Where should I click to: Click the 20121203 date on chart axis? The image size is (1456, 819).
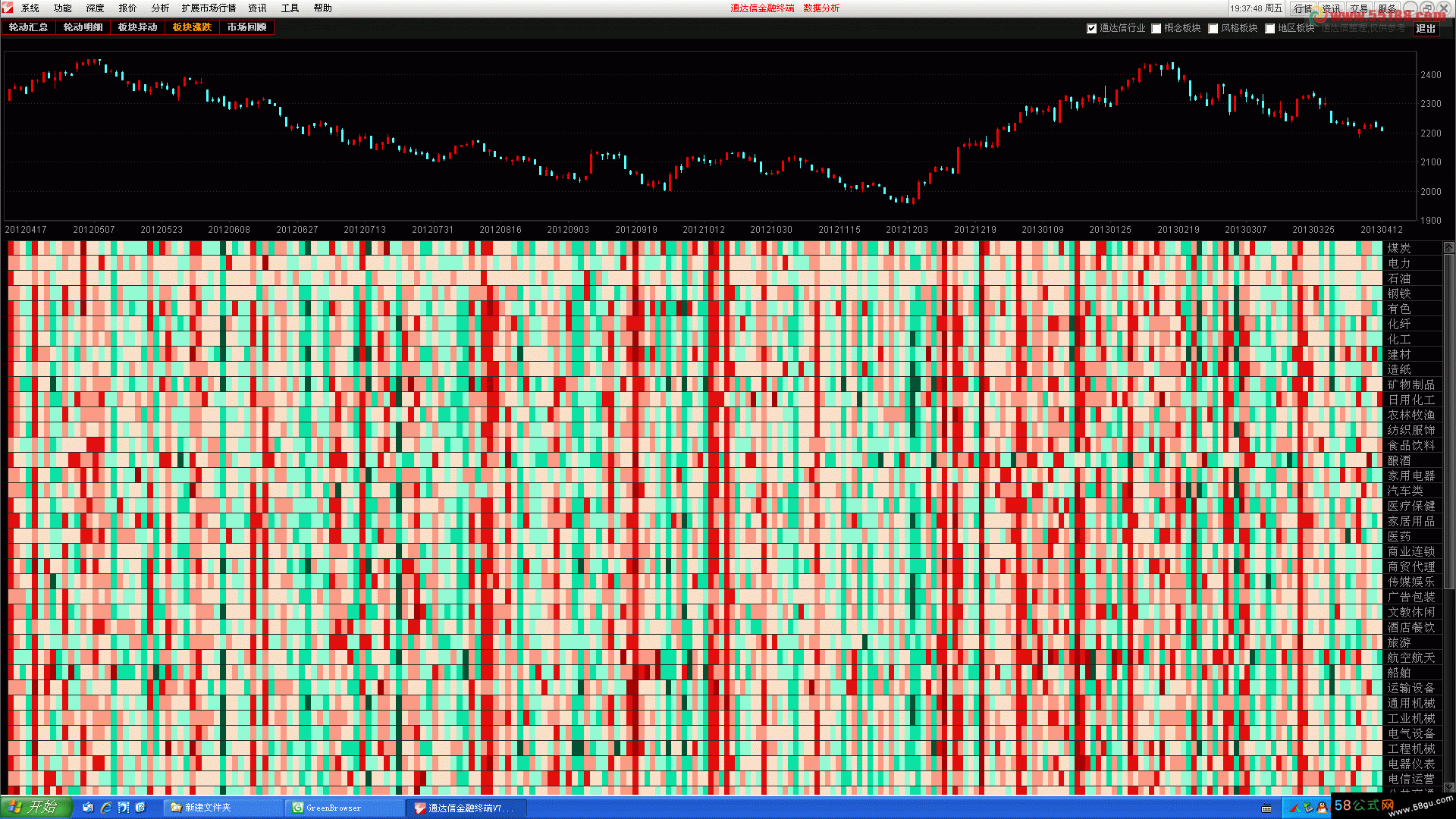tap(907, 230)
